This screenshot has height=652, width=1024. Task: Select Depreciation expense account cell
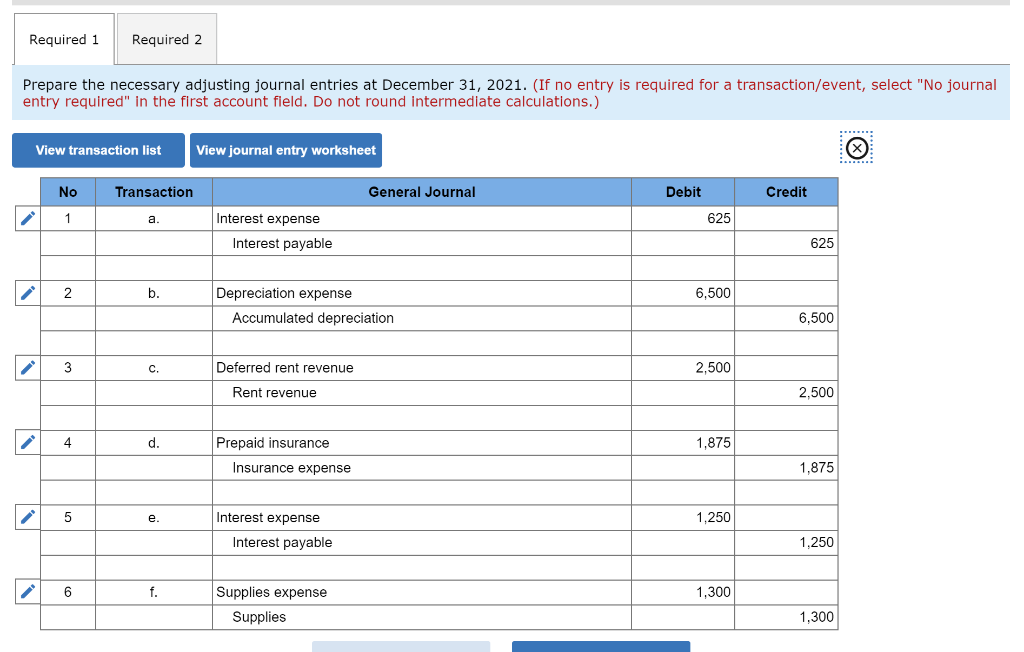coord(422,293)
